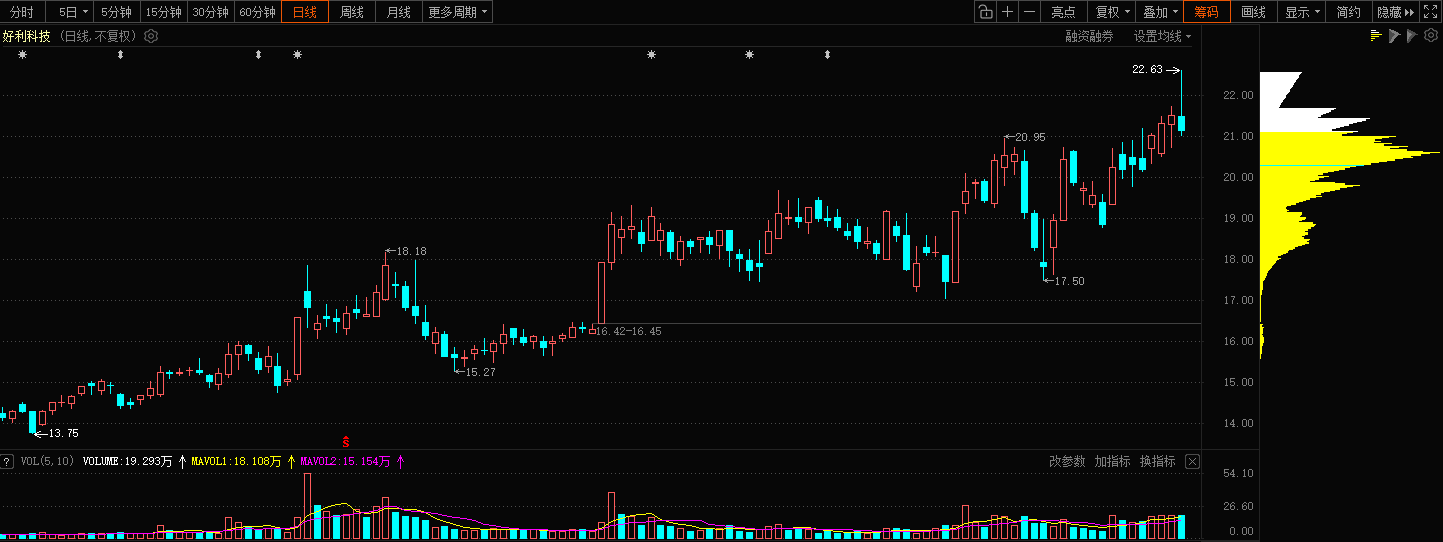Open settings gear beside 好利科技 title
Screen dimensions: 1443x542
pyautogui.click(x=151, y=36)
